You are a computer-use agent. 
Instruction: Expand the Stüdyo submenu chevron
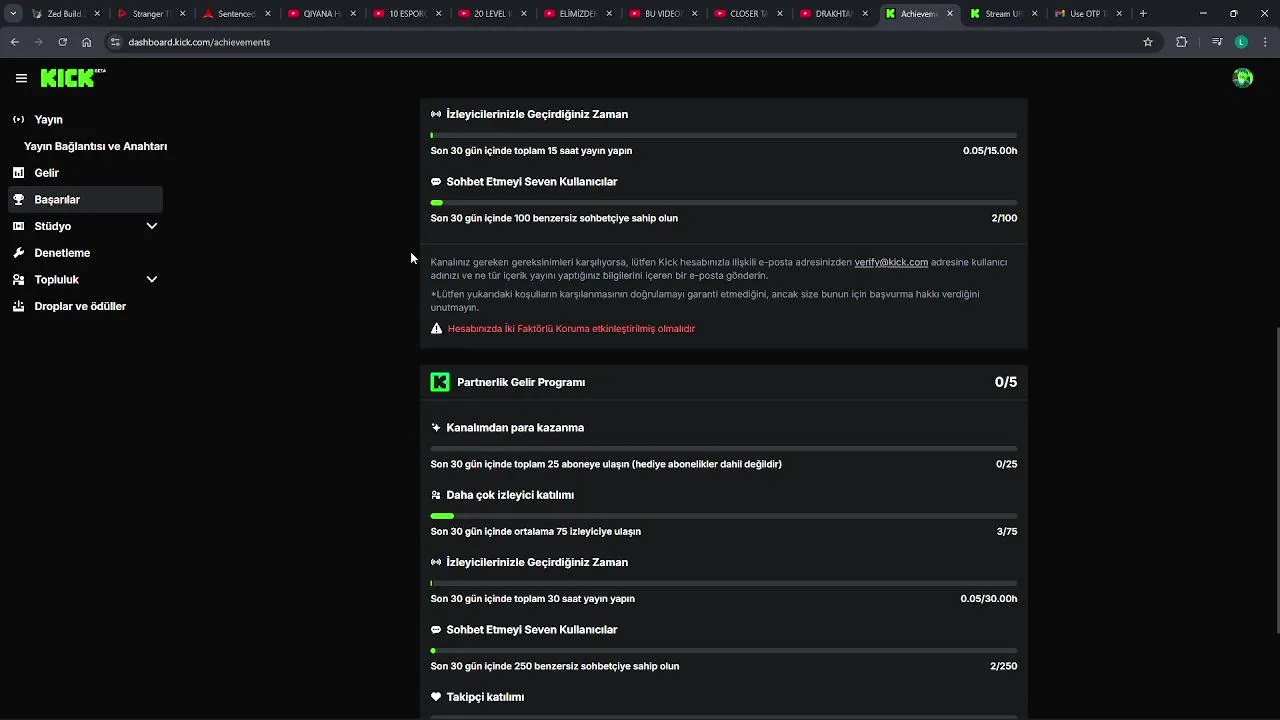pos(152,226)
